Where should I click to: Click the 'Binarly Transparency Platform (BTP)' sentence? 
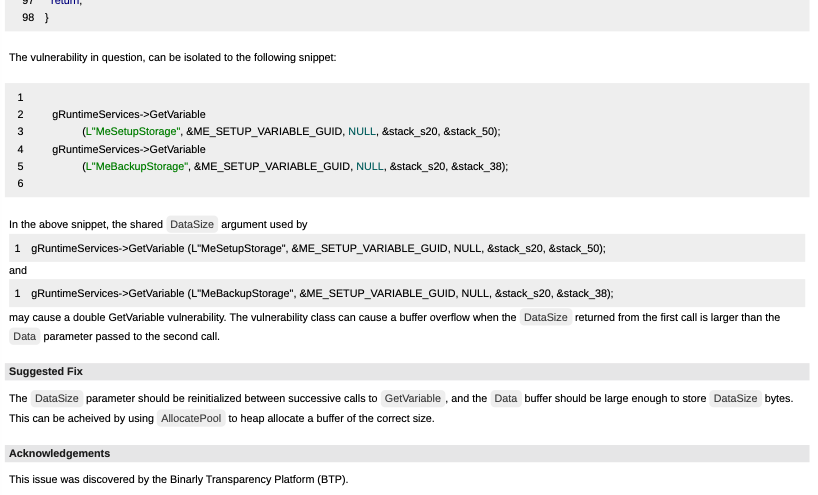[x=178, y=479]
